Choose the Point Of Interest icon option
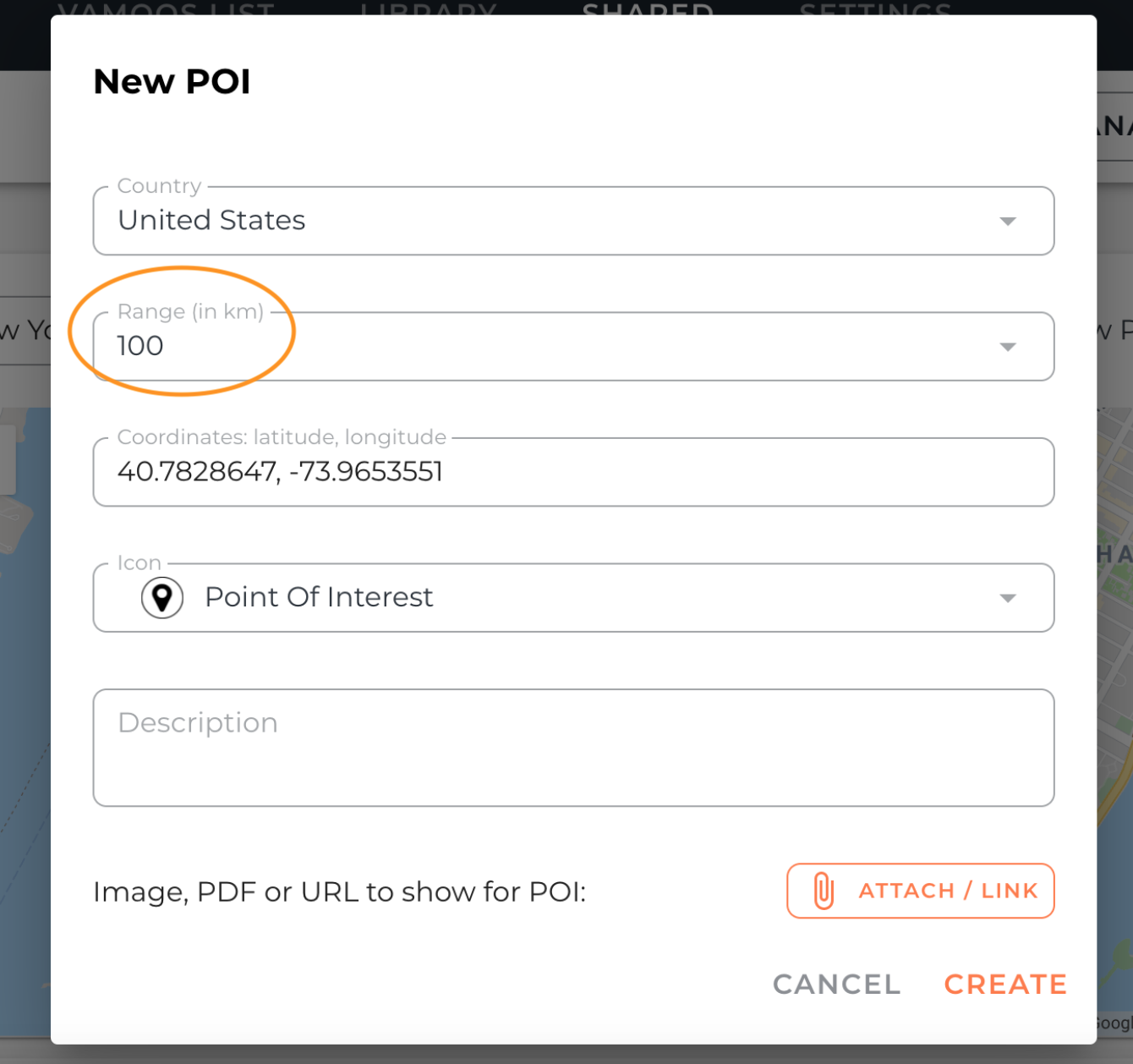 [x=319, y=597]
